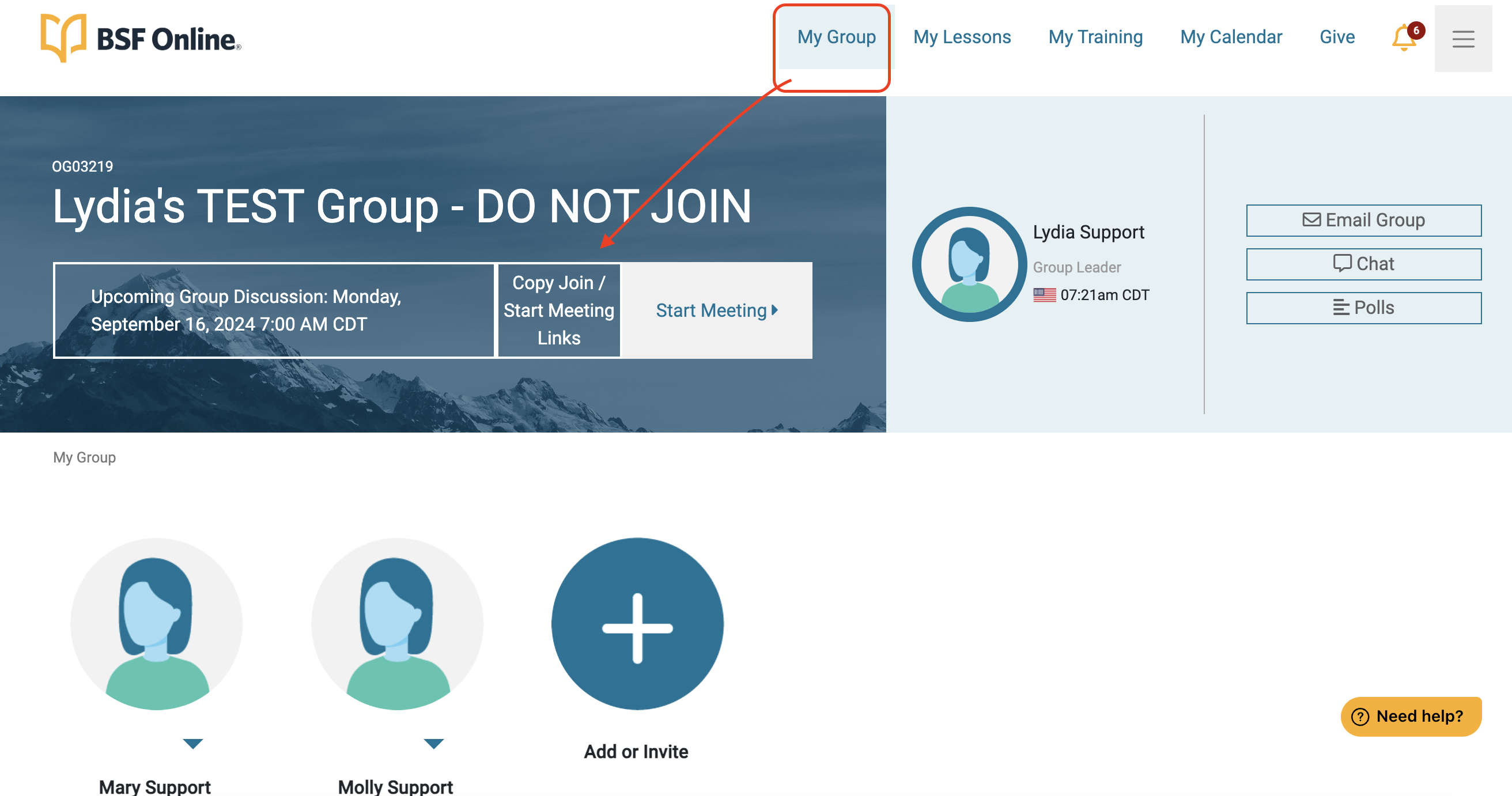Expand dropdown arrow under Mary Support's avatar
The width and height of the screenshot is (1512, 796).
(x=192, y=744)
